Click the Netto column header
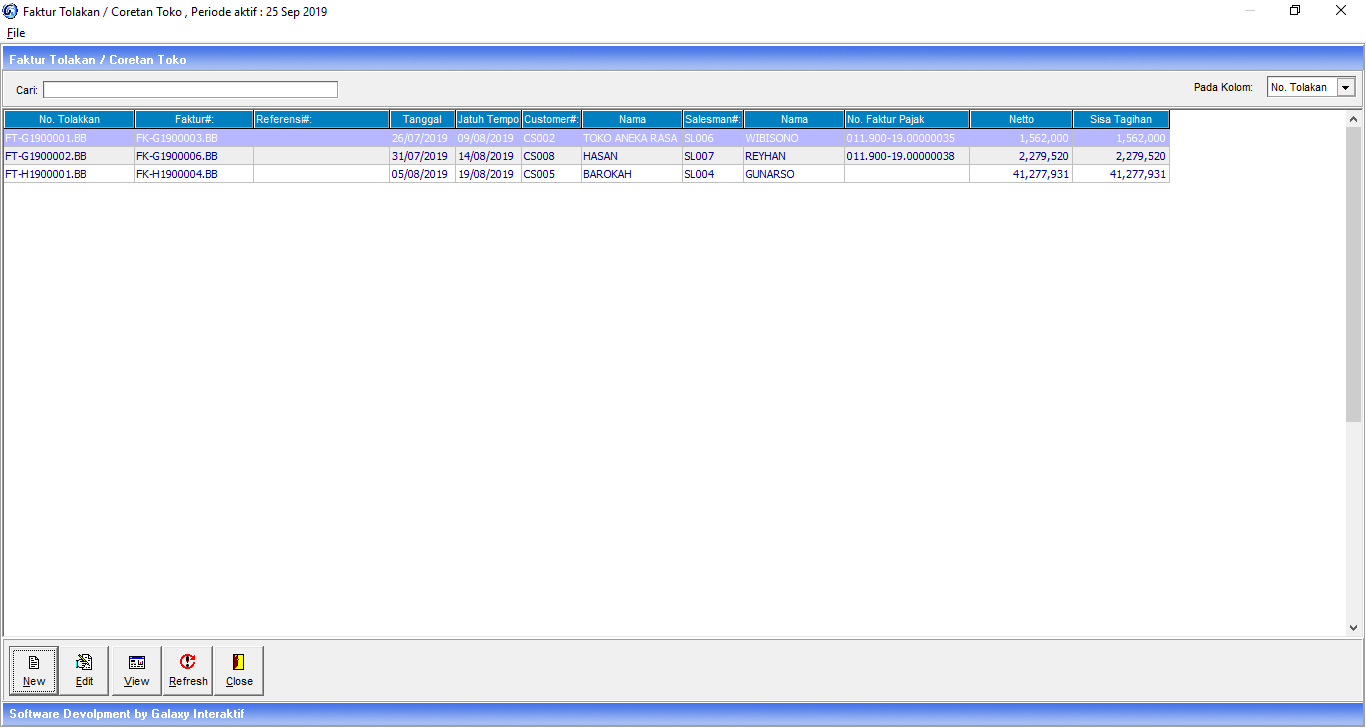Screen dimensions: 1366x728 1021,120
